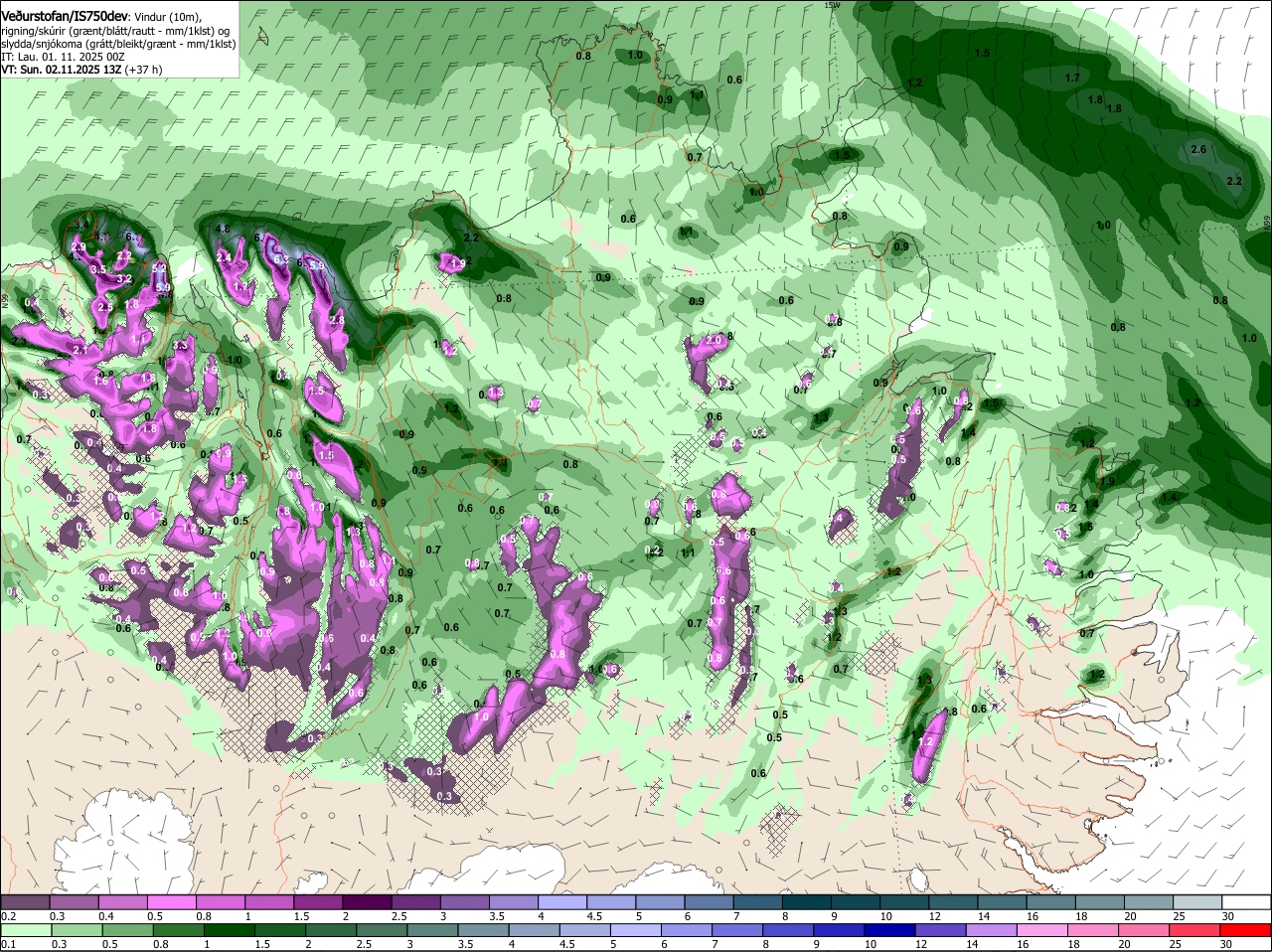Click the 'slydda/snjókoma' legend description line

[118, 44]
